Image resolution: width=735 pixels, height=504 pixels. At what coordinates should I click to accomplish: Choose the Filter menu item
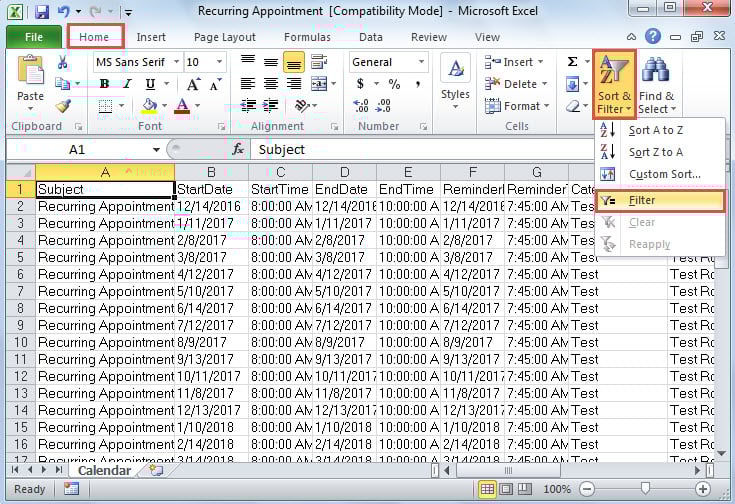[x=660, y=200]
